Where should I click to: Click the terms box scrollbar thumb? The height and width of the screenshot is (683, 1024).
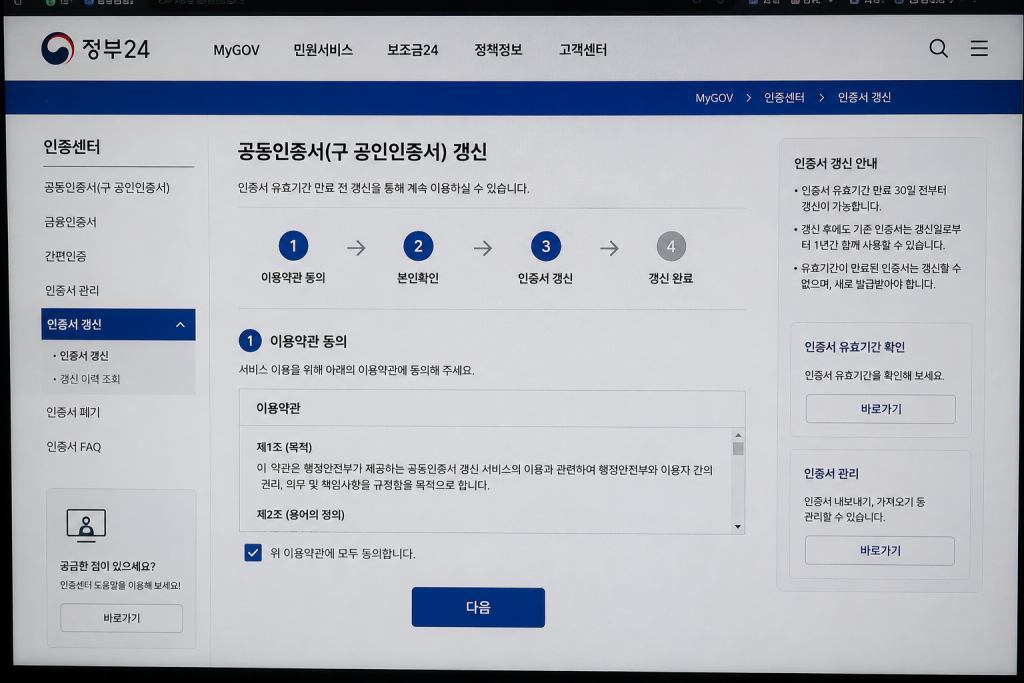point(738,449)
